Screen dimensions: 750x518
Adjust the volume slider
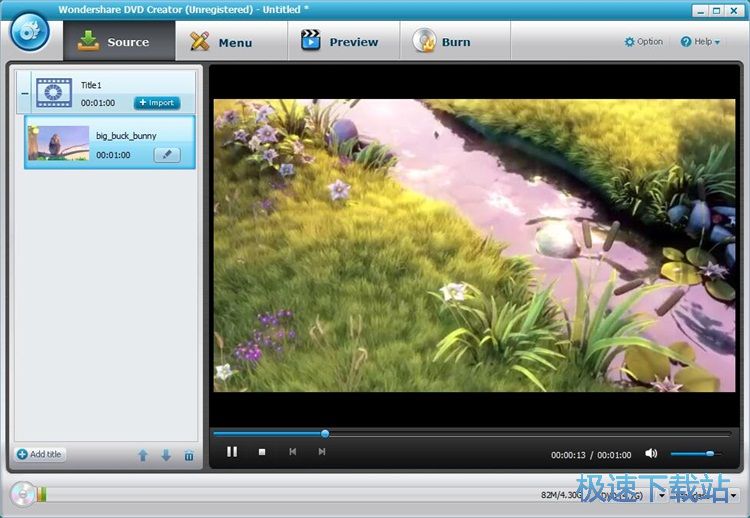tap(710, 454)
